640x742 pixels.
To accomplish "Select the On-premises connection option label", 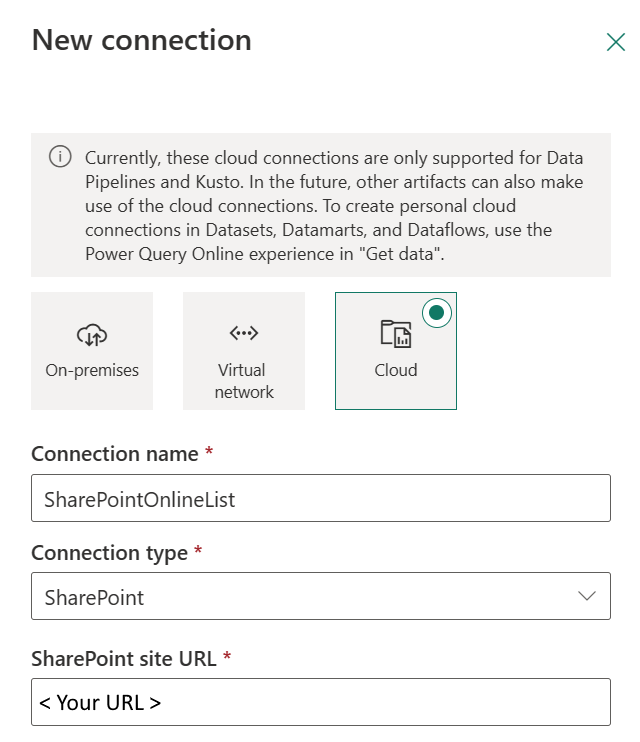I will point(92,370).
